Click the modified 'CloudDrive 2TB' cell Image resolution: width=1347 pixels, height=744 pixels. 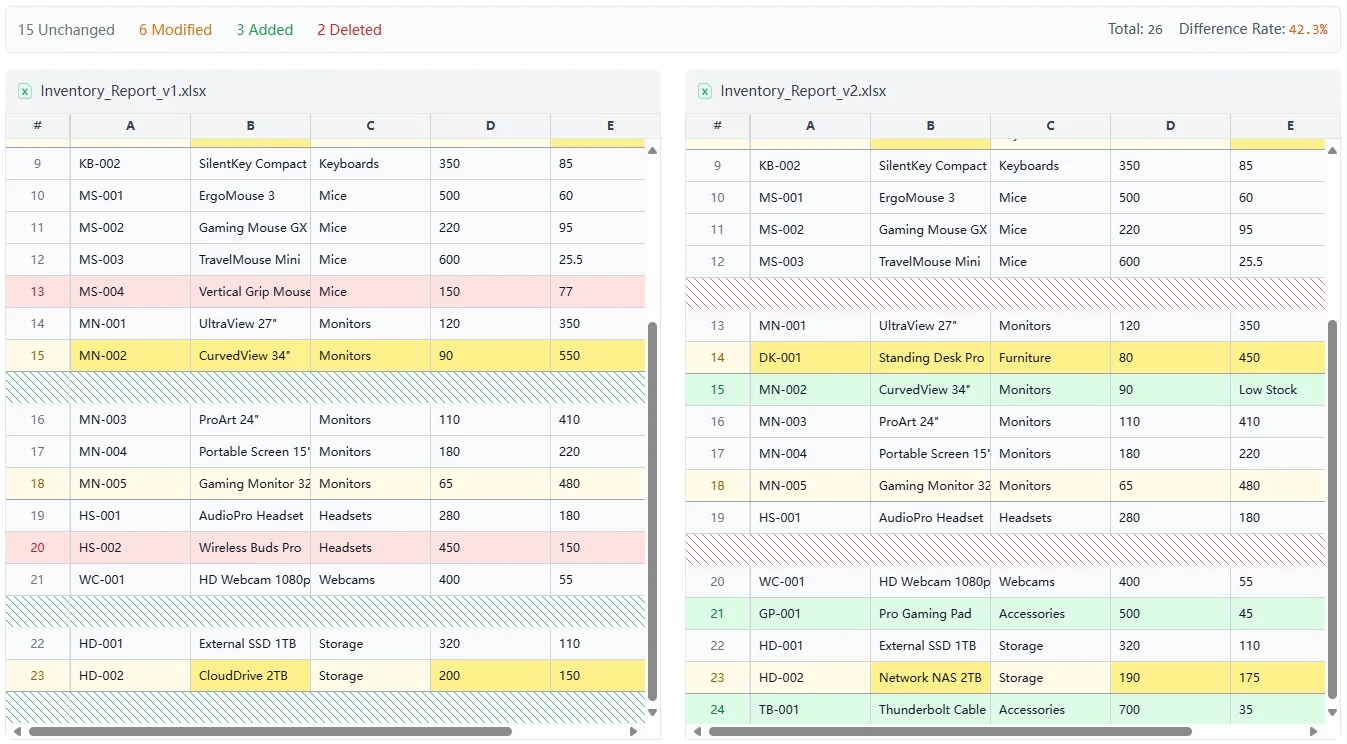coord(250,675)
